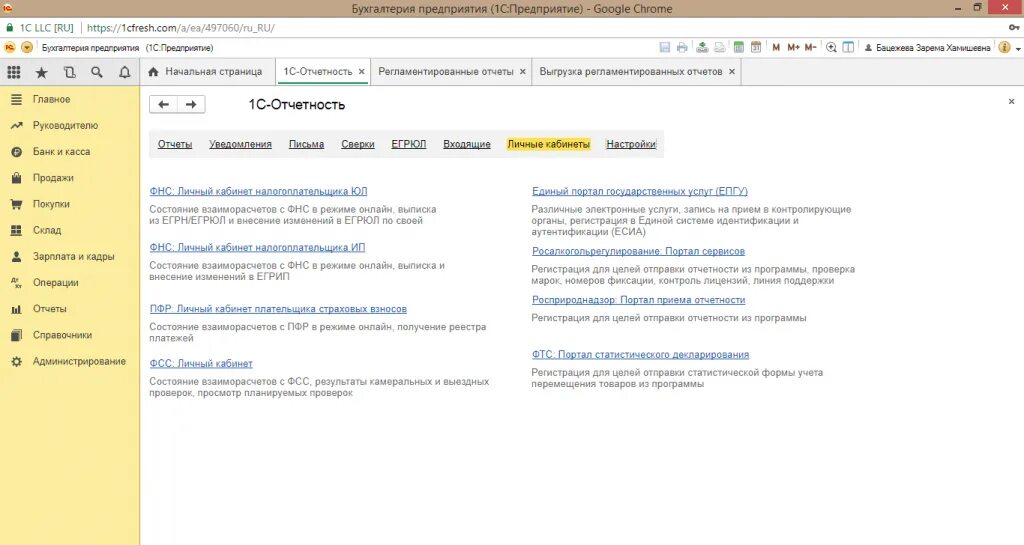1024x545 pixels.
Task: Click the split window panels icon
Action: tap(848, 47)
